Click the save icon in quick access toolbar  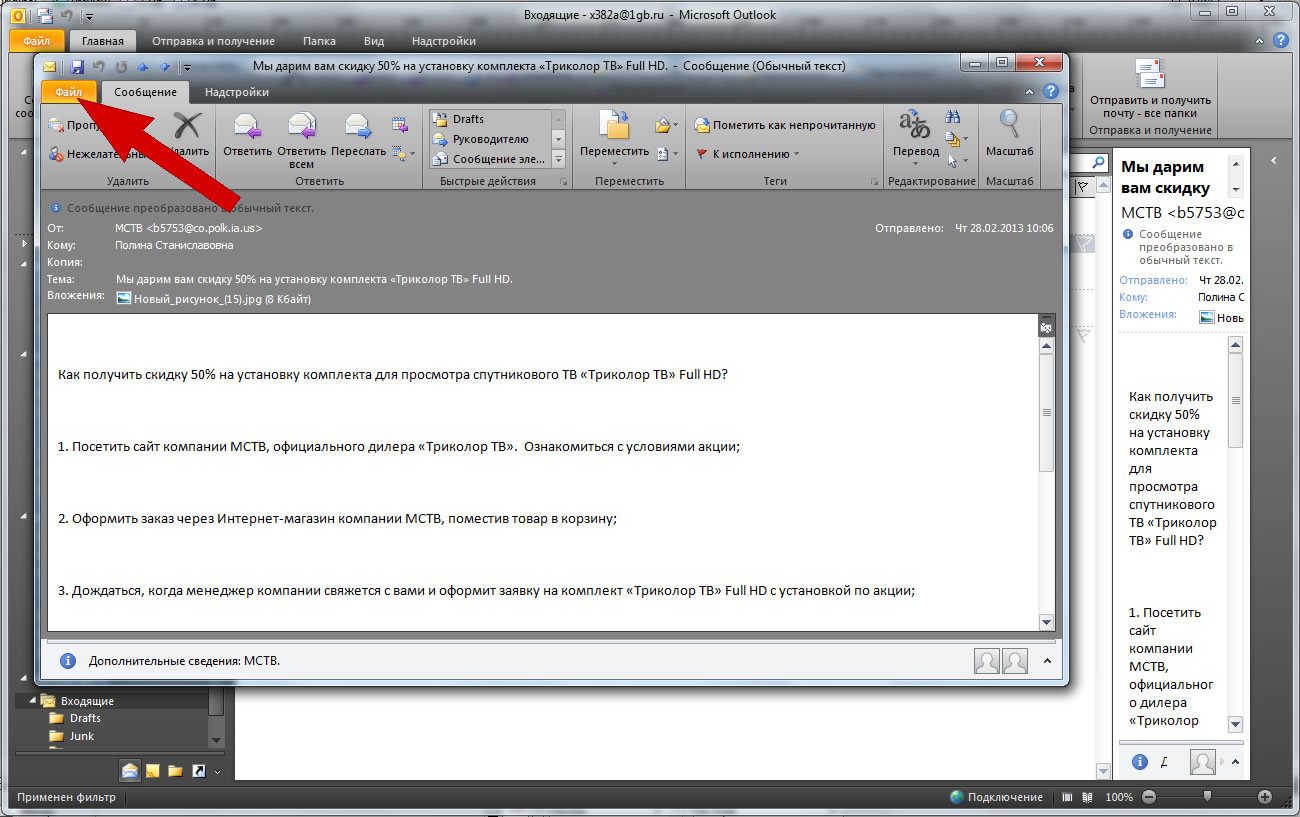point(77,66)
